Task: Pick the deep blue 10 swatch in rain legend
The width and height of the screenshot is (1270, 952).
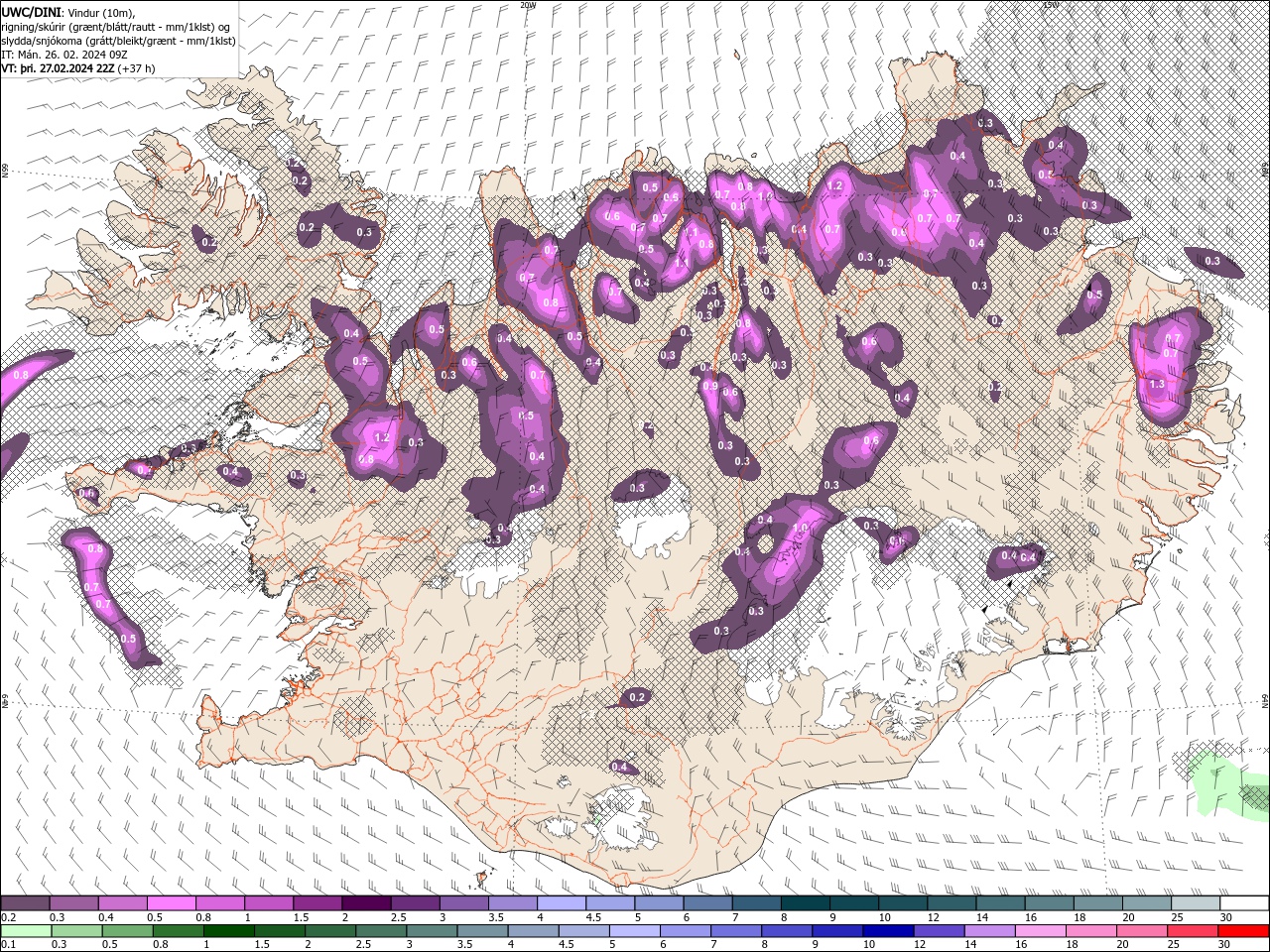Action: coord(889,931)
